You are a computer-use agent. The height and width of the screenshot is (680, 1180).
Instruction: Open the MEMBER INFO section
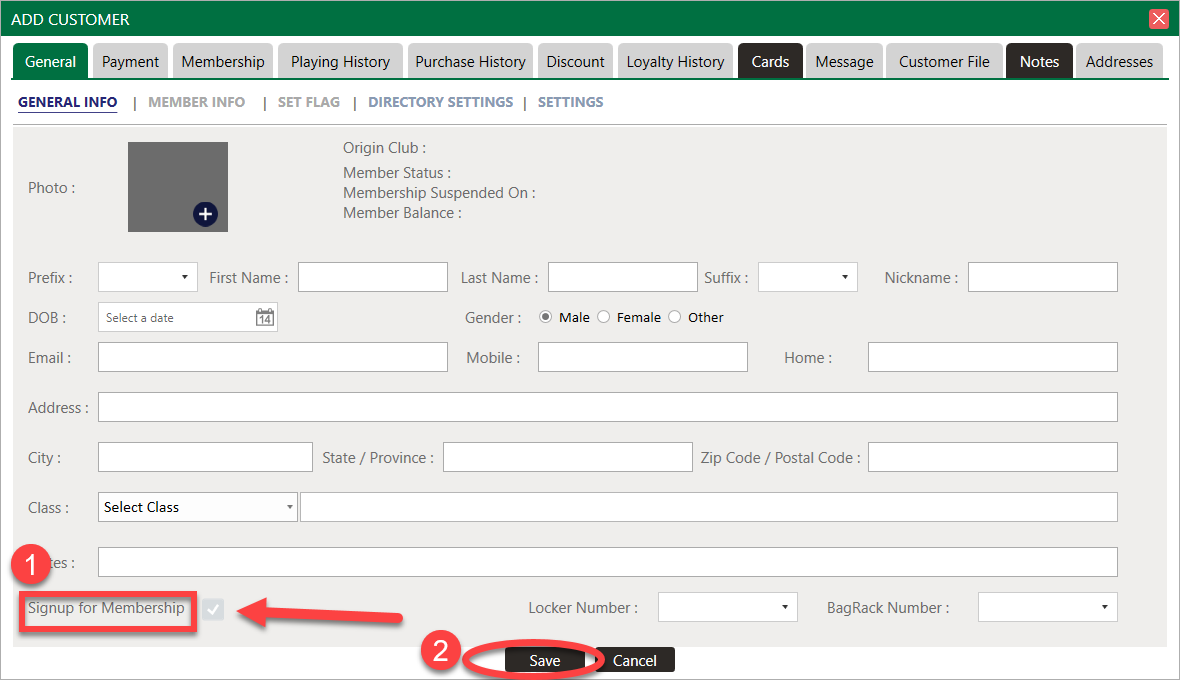click(196, 102)
